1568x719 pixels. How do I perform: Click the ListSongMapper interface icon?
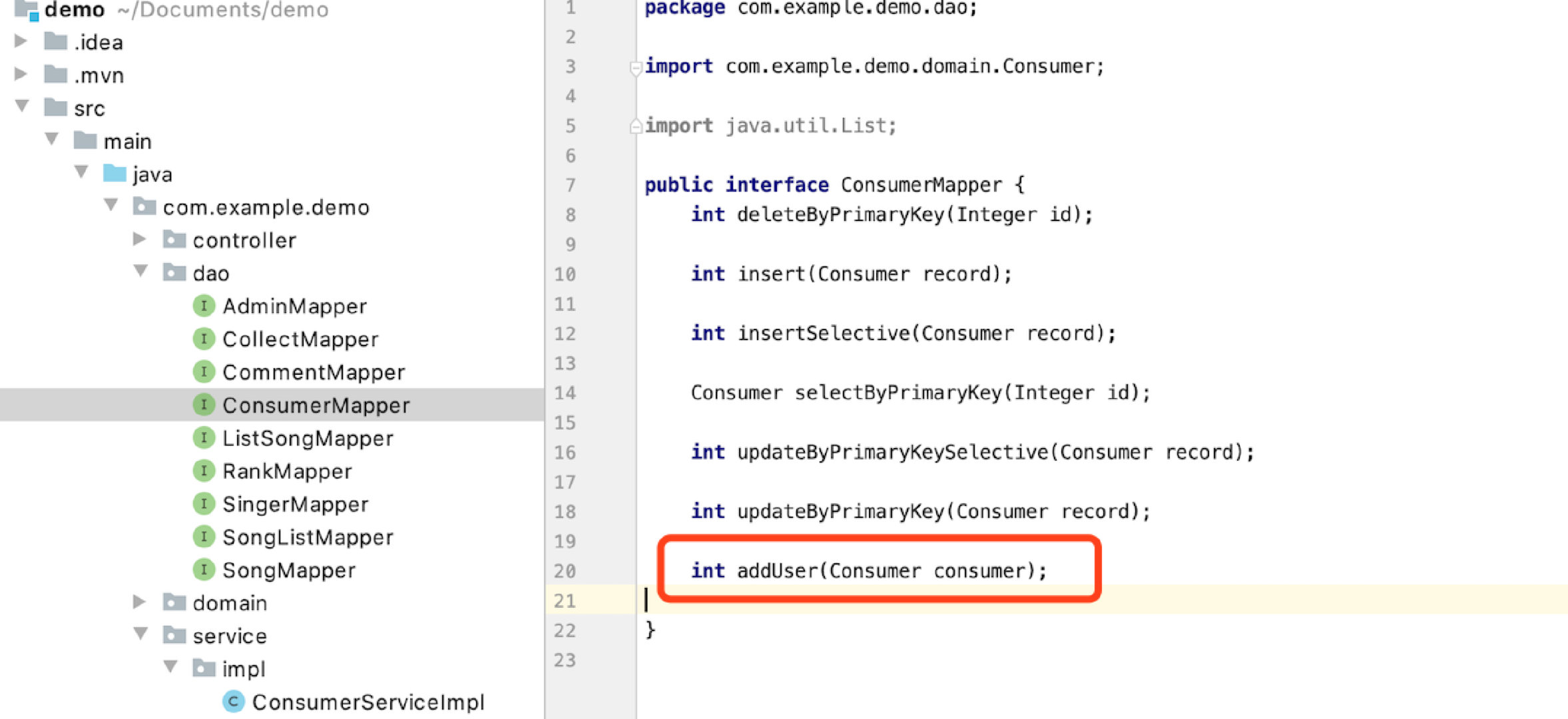point(204,437)
